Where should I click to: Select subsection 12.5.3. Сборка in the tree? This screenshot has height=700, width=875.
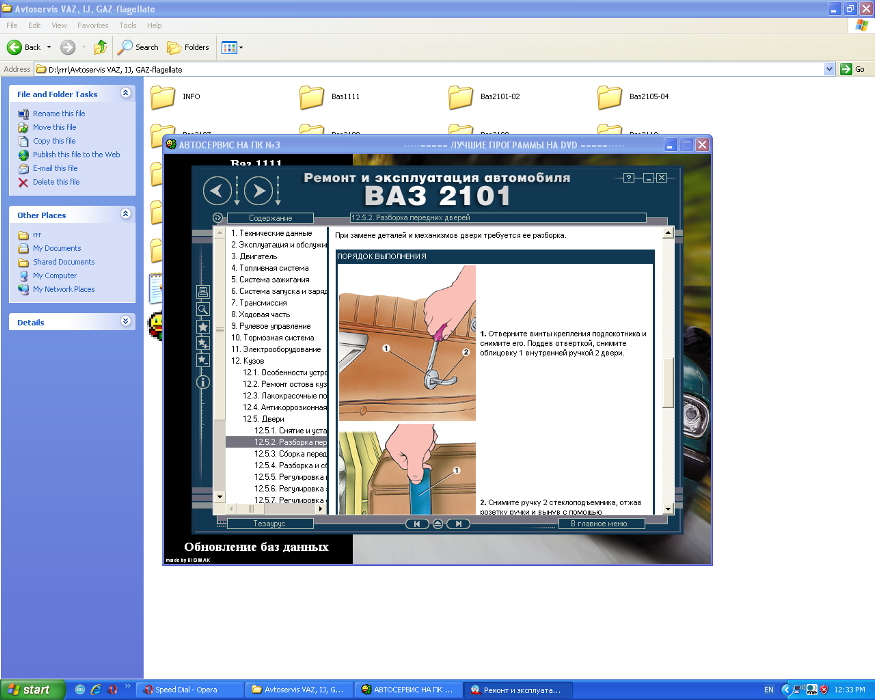pos(291,454)
